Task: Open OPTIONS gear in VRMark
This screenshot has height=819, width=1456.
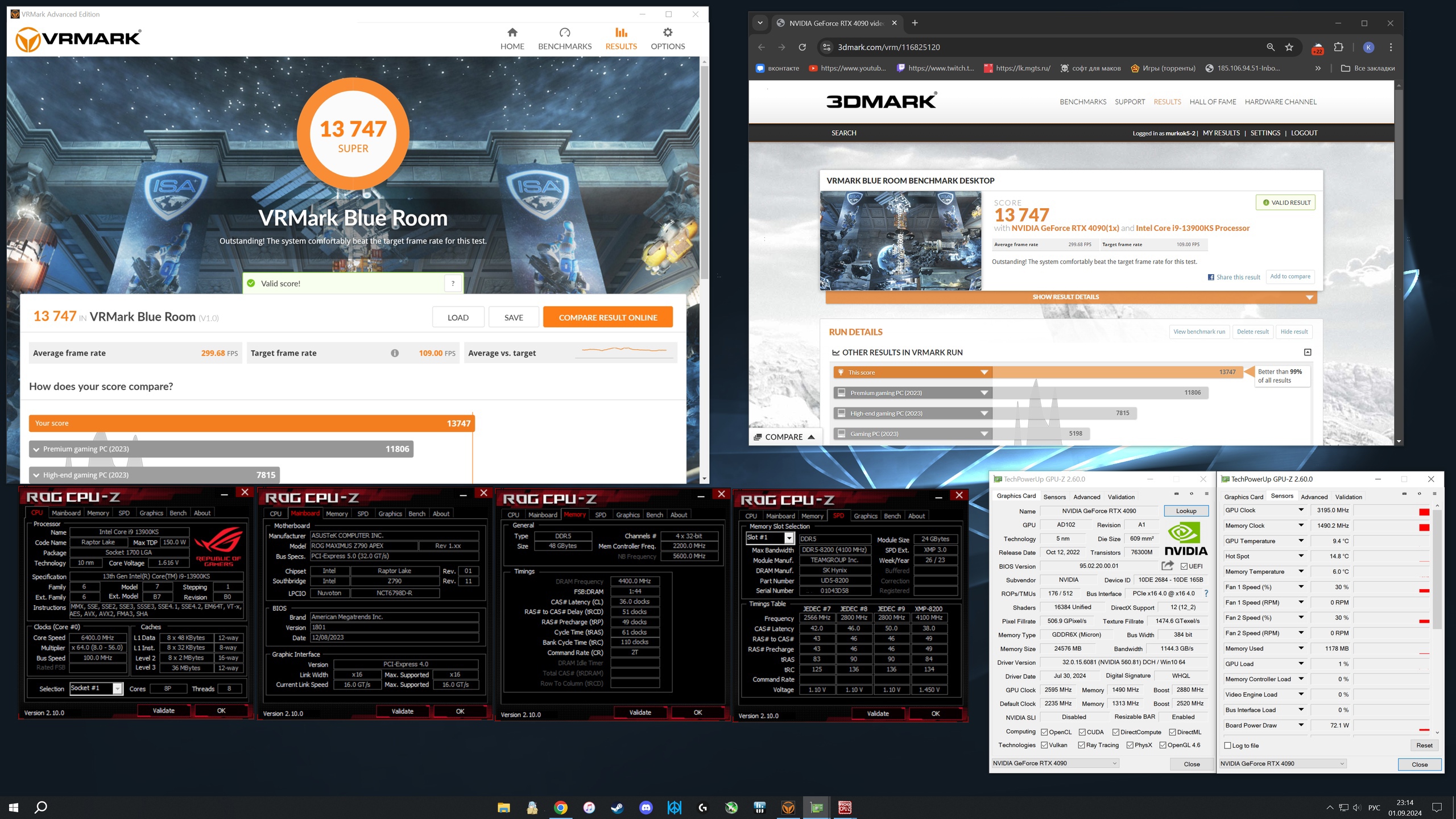Action: [x=668, y=32]
